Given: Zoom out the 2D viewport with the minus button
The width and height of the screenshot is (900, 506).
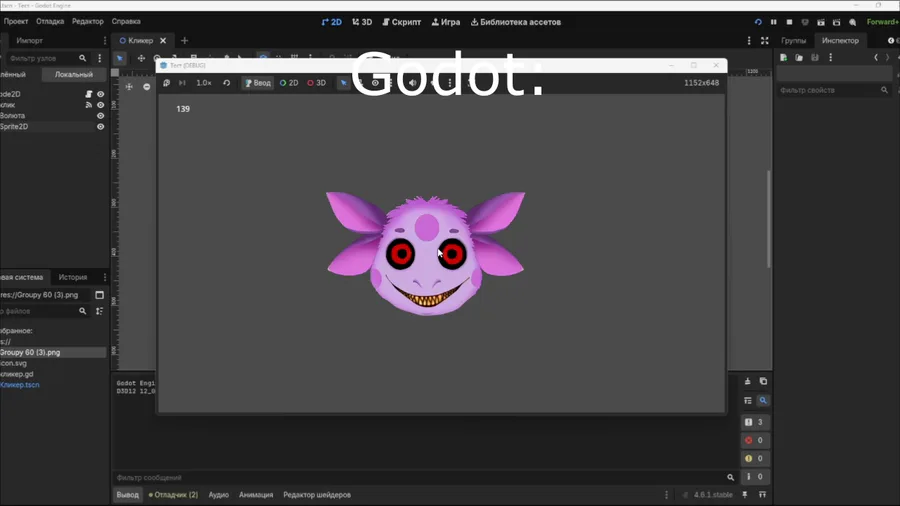Looking at the screenshot, I should 147,87.
